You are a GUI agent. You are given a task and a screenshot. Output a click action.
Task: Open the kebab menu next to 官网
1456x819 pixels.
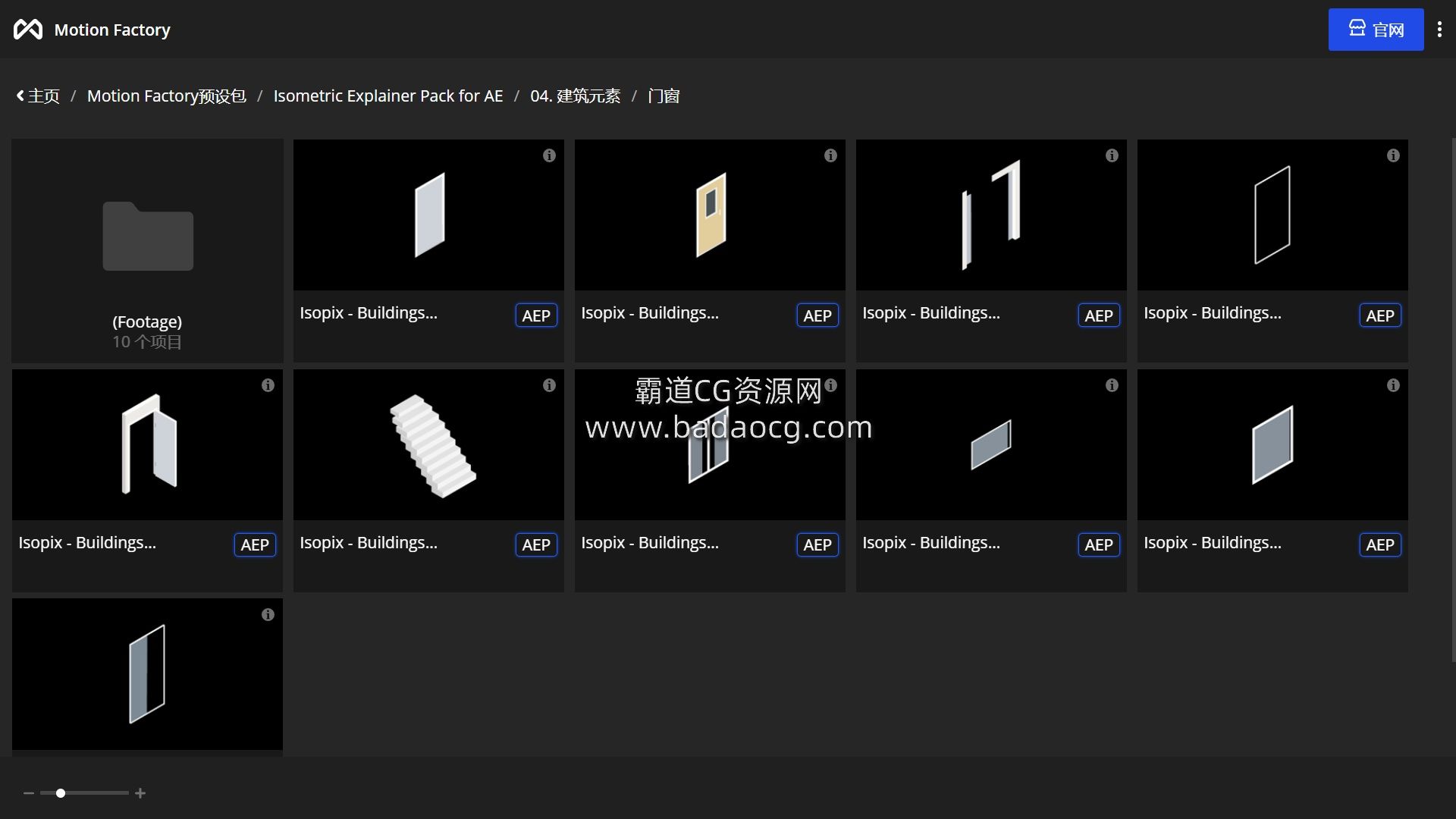click(x=1439, y=30)
